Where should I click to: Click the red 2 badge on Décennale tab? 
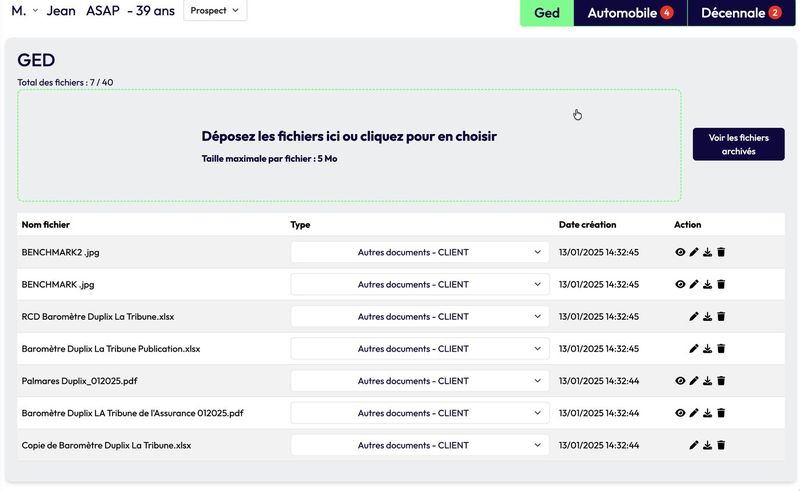774,12
